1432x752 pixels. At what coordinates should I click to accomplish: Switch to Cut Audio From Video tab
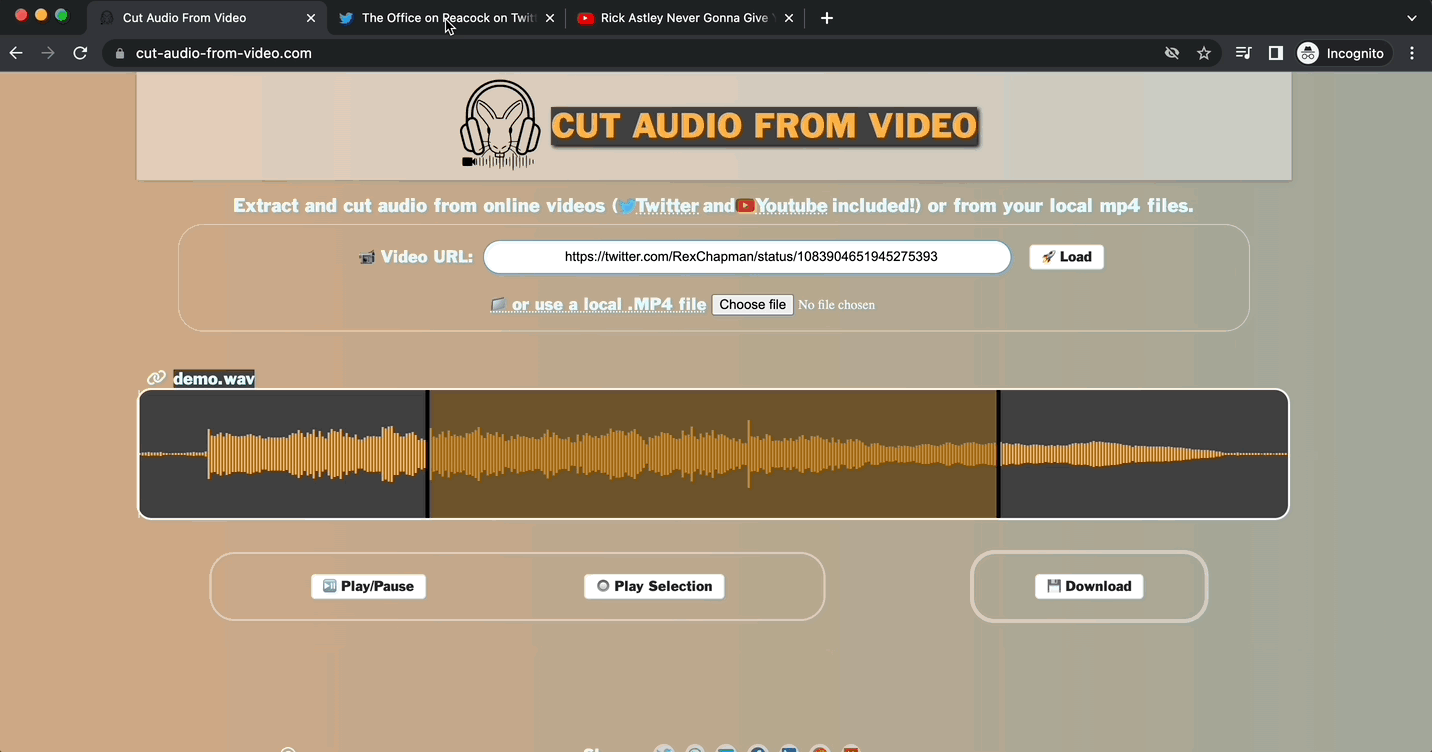207,18
